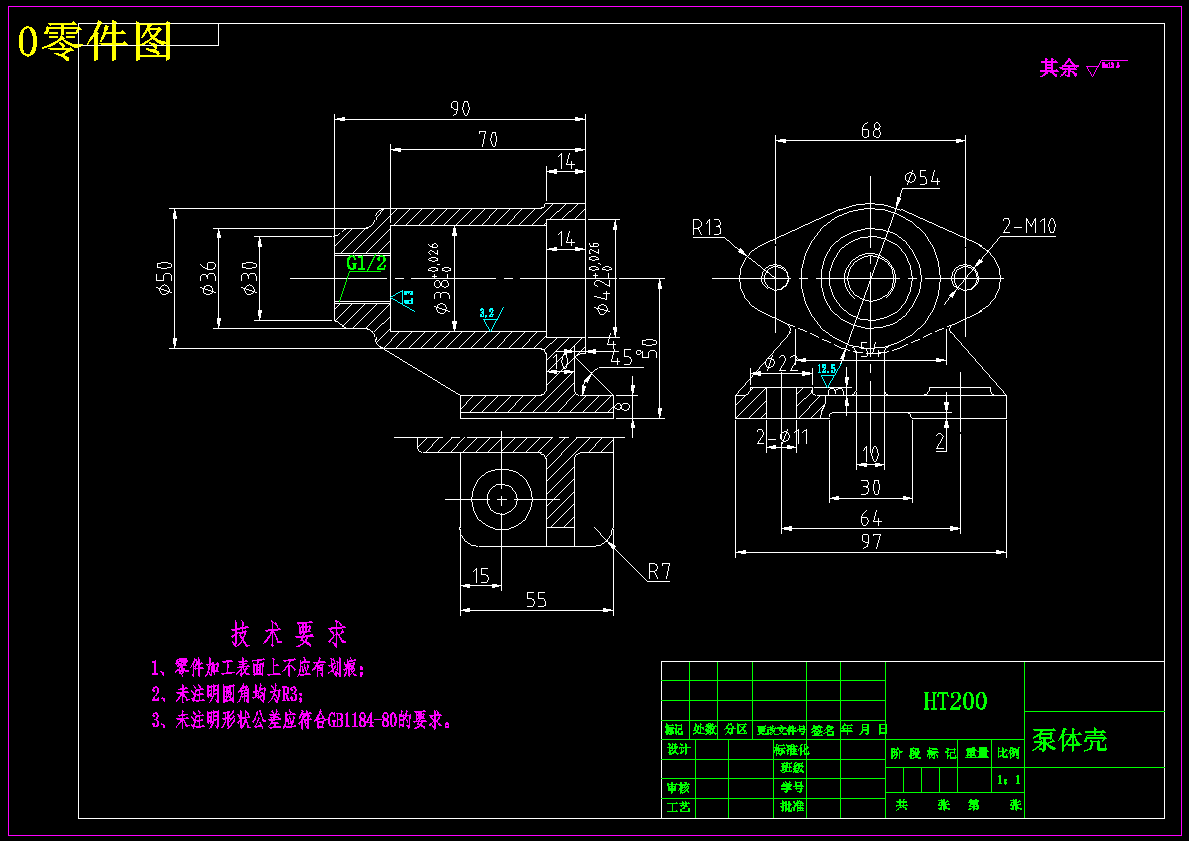Click the green G1/2 thread label

[x=366, y=263]
